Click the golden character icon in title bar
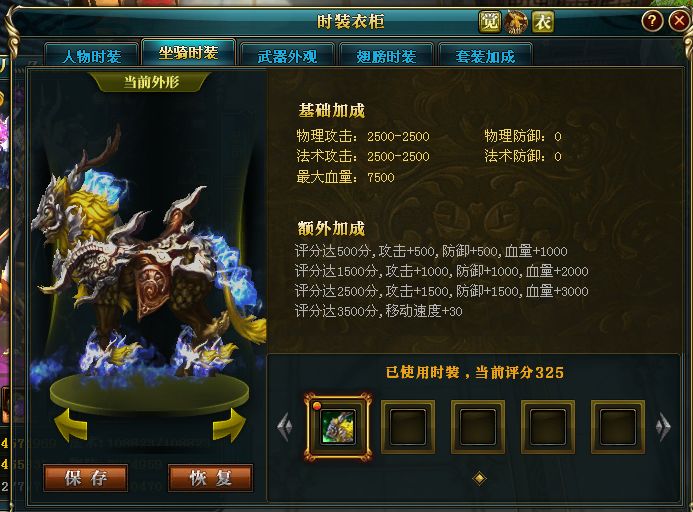The image size is (693, 512). [516, 22]
